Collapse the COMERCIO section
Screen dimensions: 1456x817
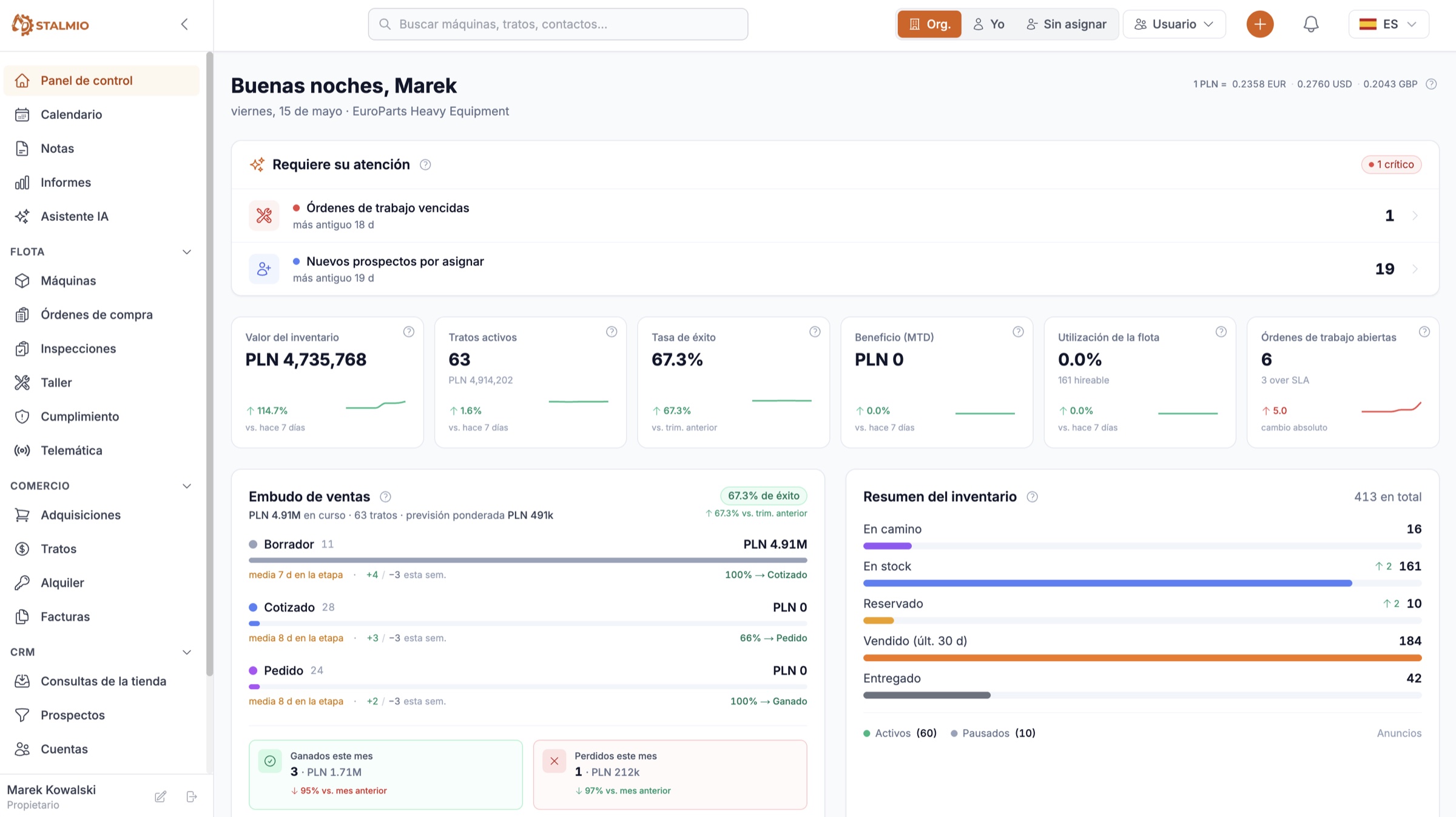[x=187, y=486]
